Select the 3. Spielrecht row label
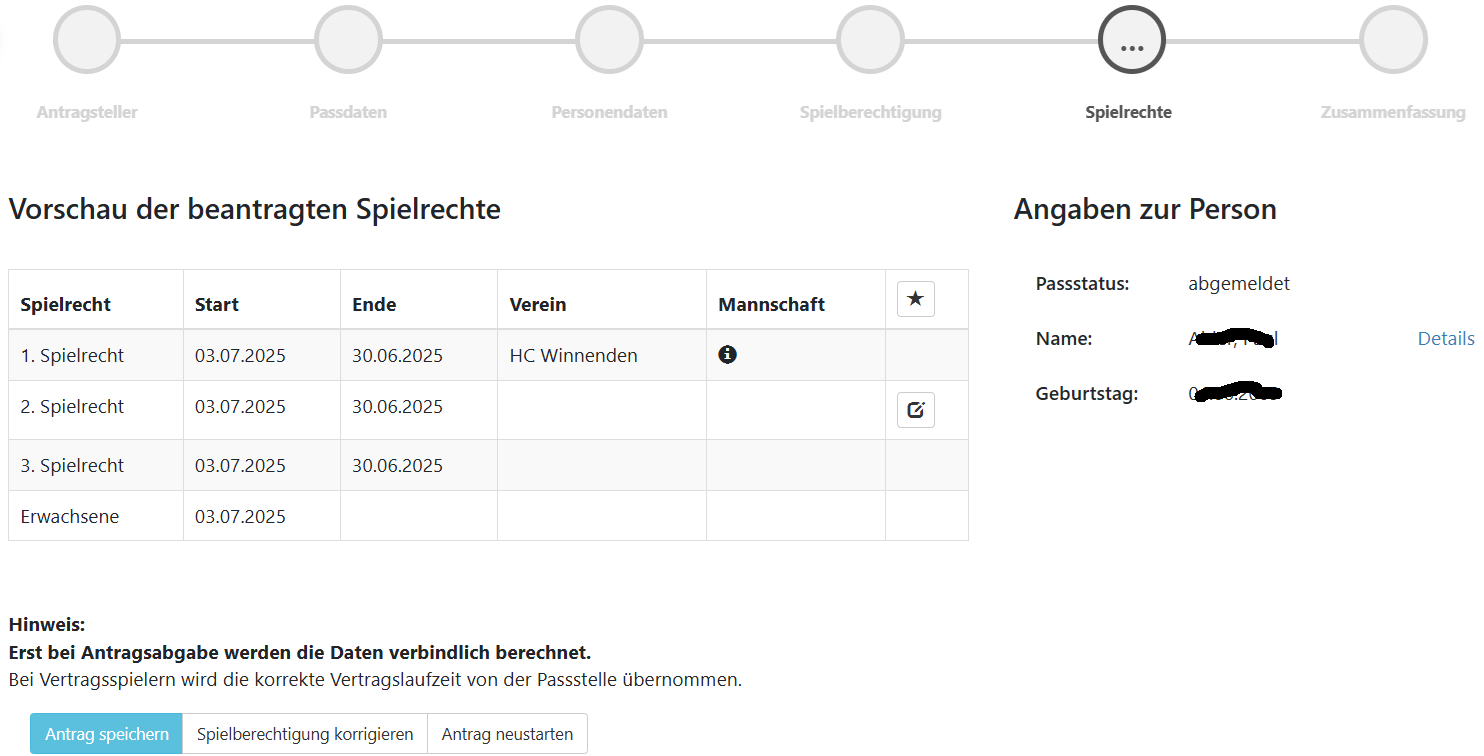The image size is (1484, 756). tap(72, 466)
